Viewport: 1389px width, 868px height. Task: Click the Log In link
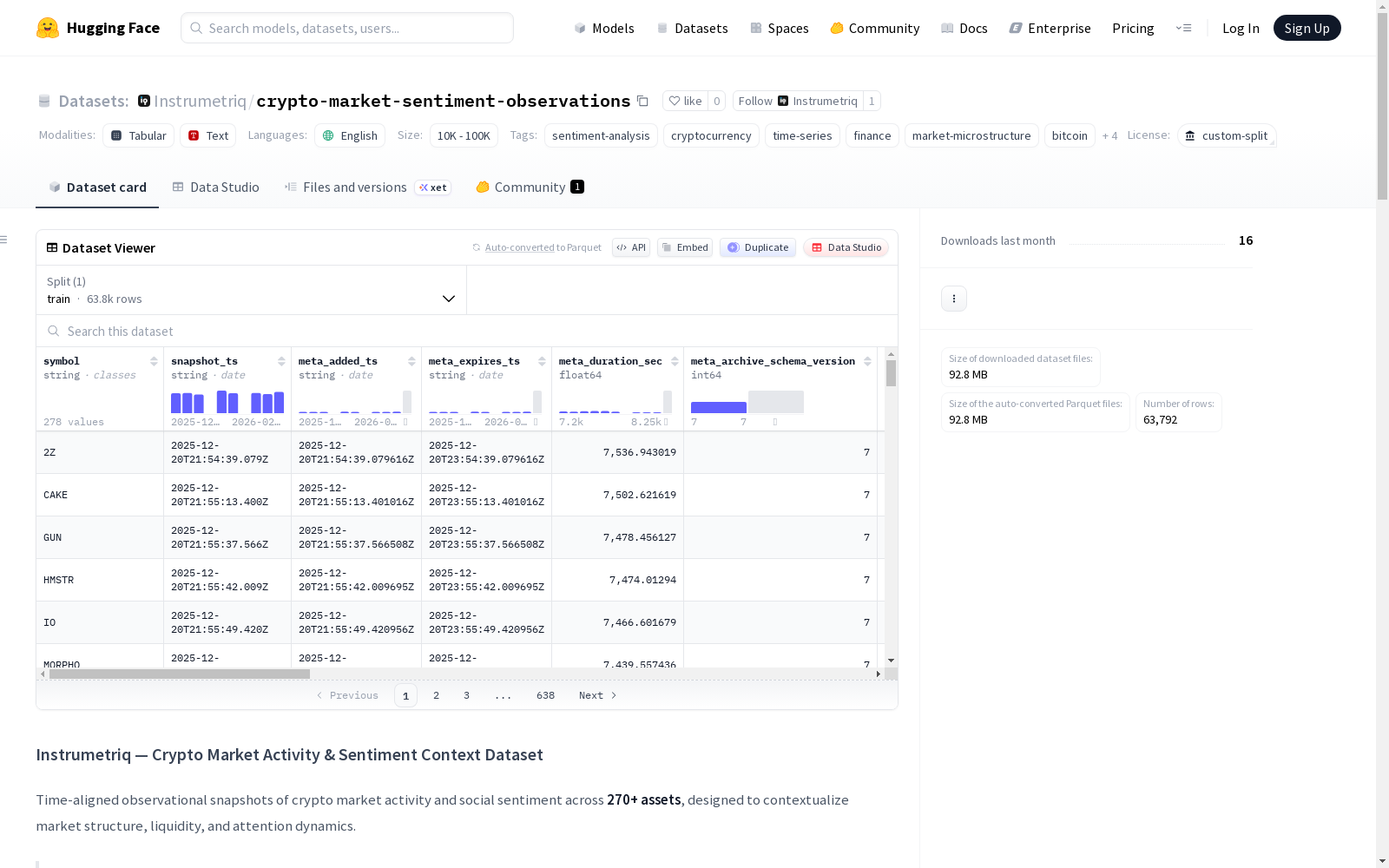click(1241, 28)
